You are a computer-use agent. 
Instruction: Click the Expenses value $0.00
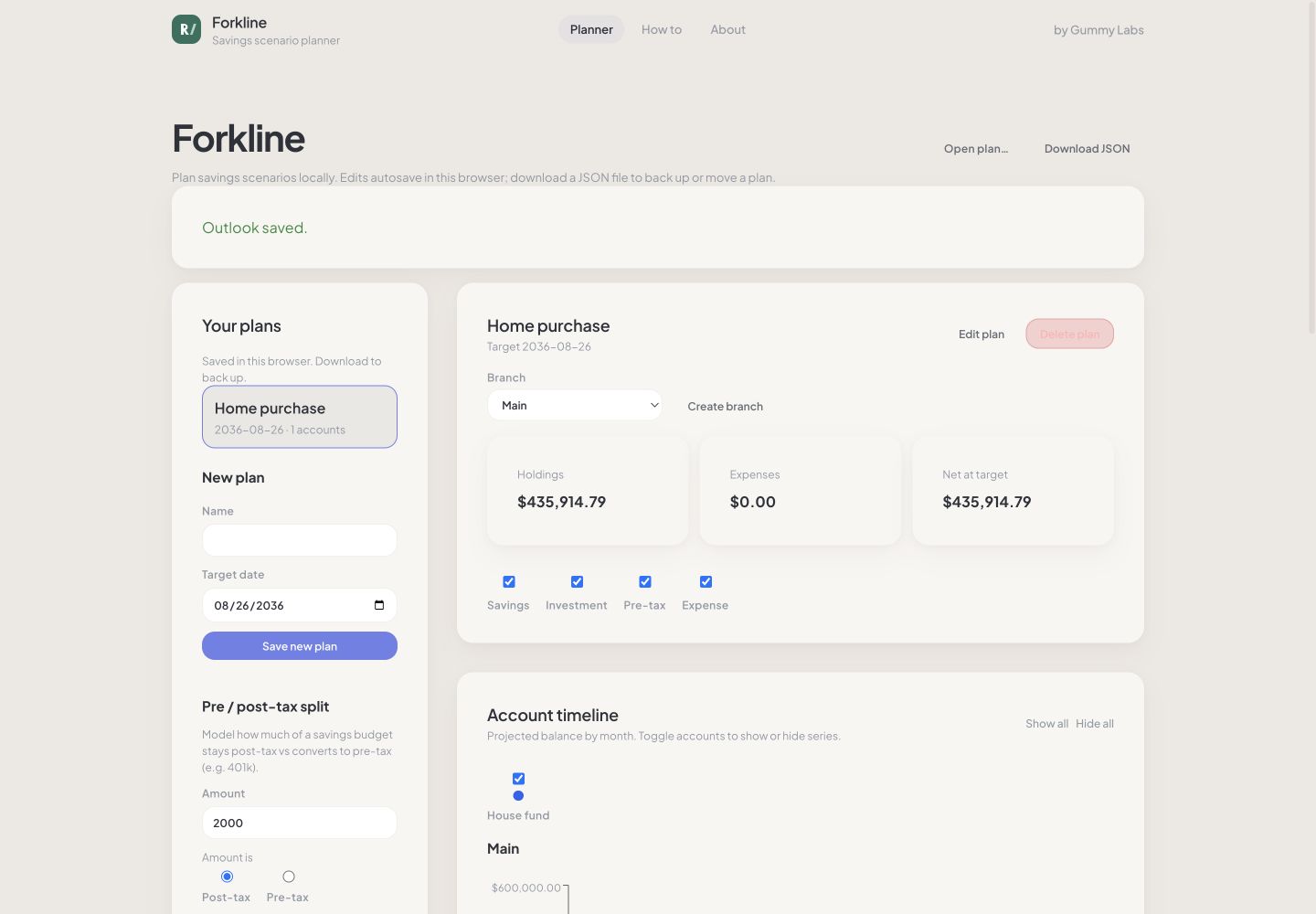753,502
